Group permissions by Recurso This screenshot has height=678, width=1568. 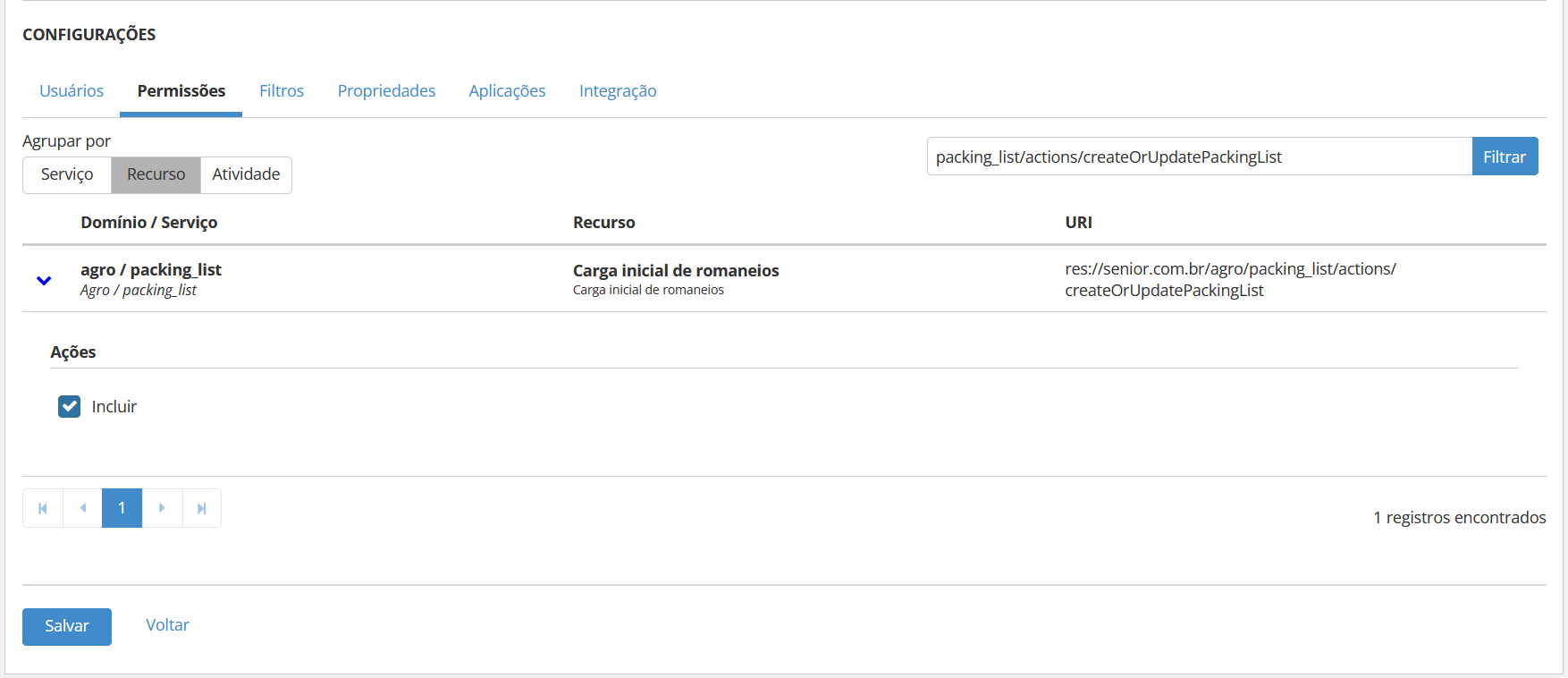156,174
